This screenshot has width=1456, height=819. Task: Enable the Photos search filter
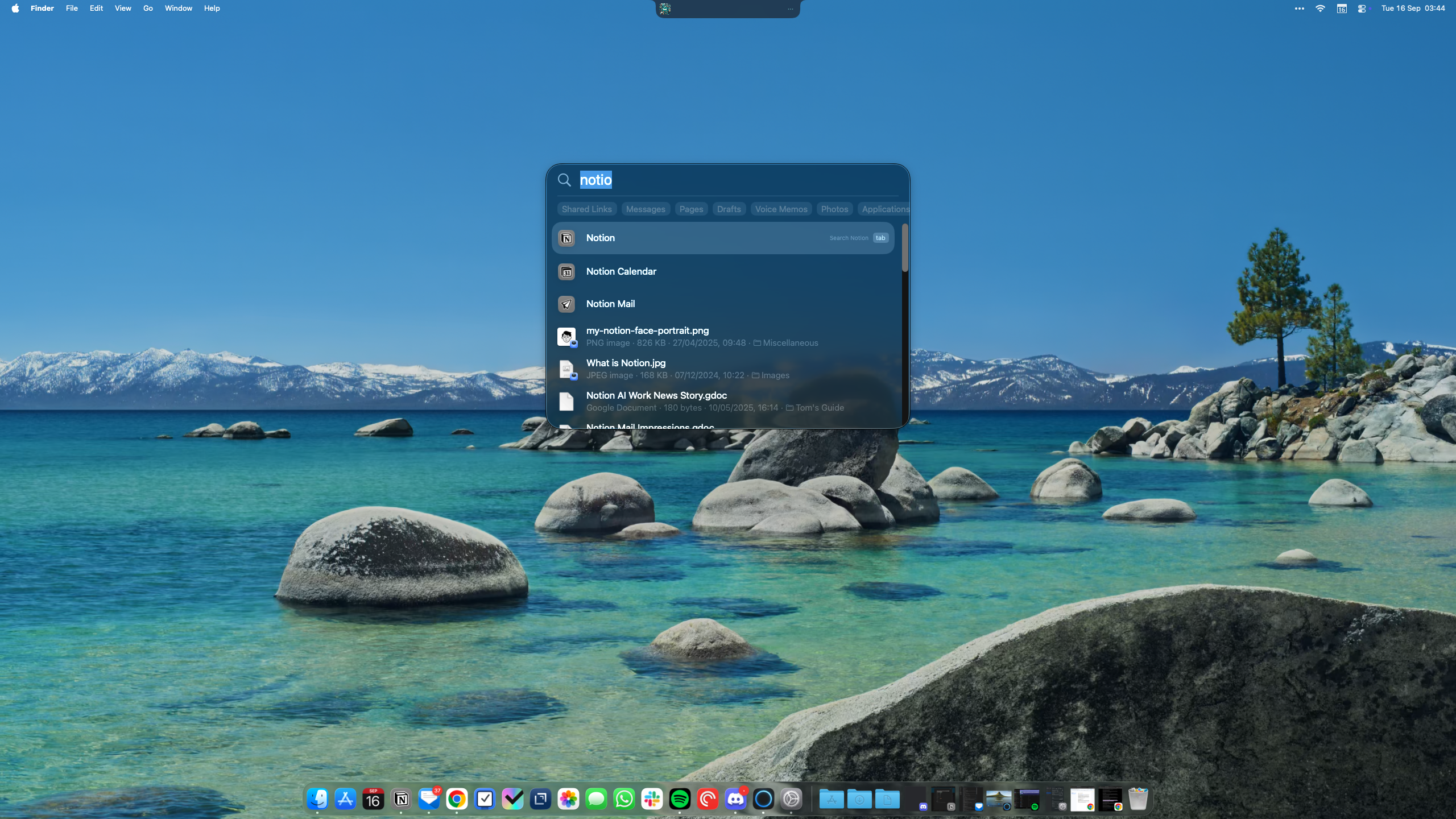click(834, 209)
